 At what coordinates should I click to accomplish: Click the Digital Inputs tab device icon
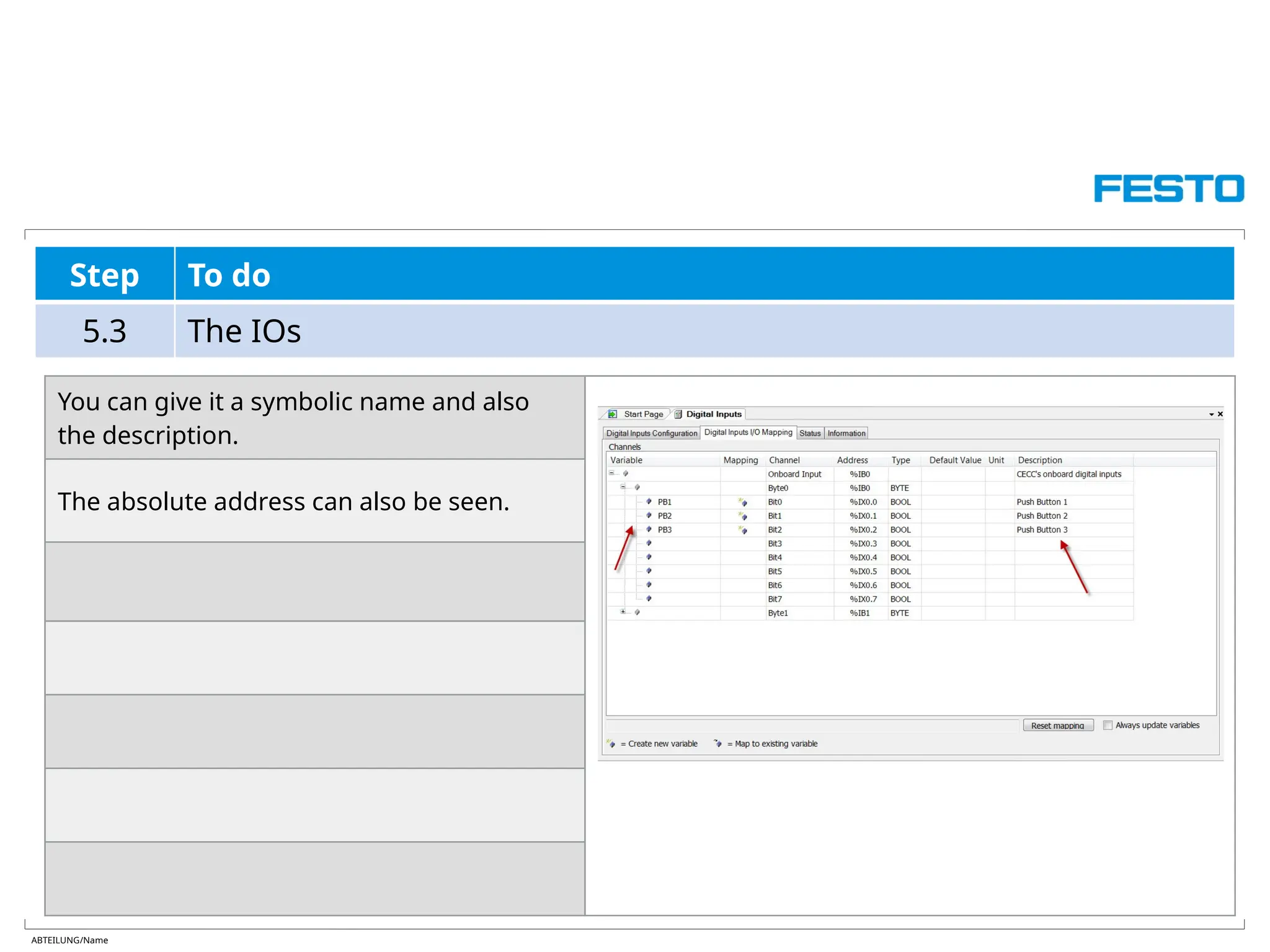pyautogui.click(x=678, y=414)
